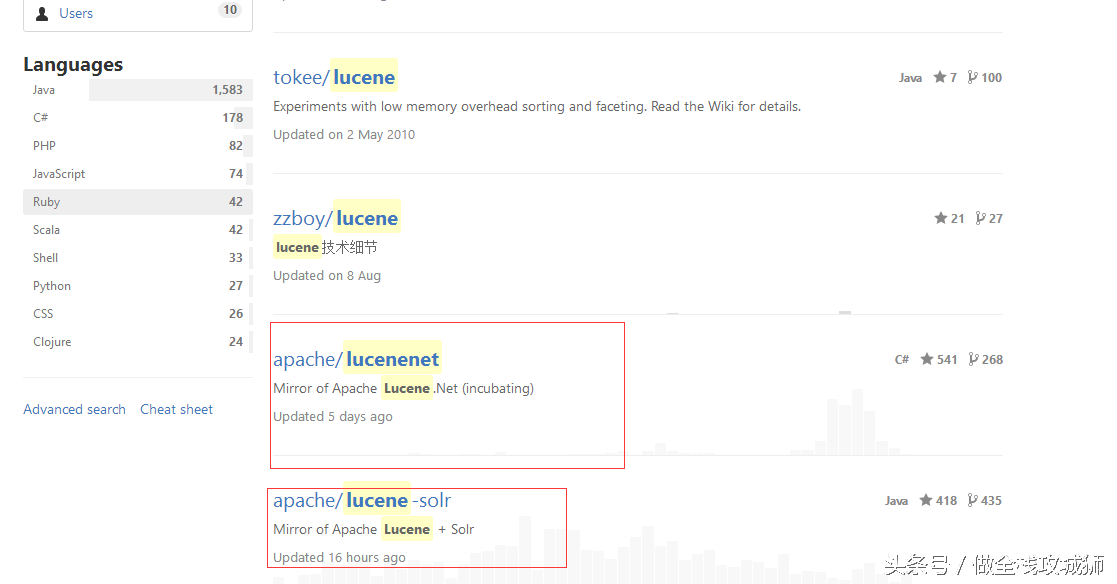Image resolution: width=1117 pixels, height=584 pixels.
Task: Filter results by Scala language
Action: click(137, 229)
